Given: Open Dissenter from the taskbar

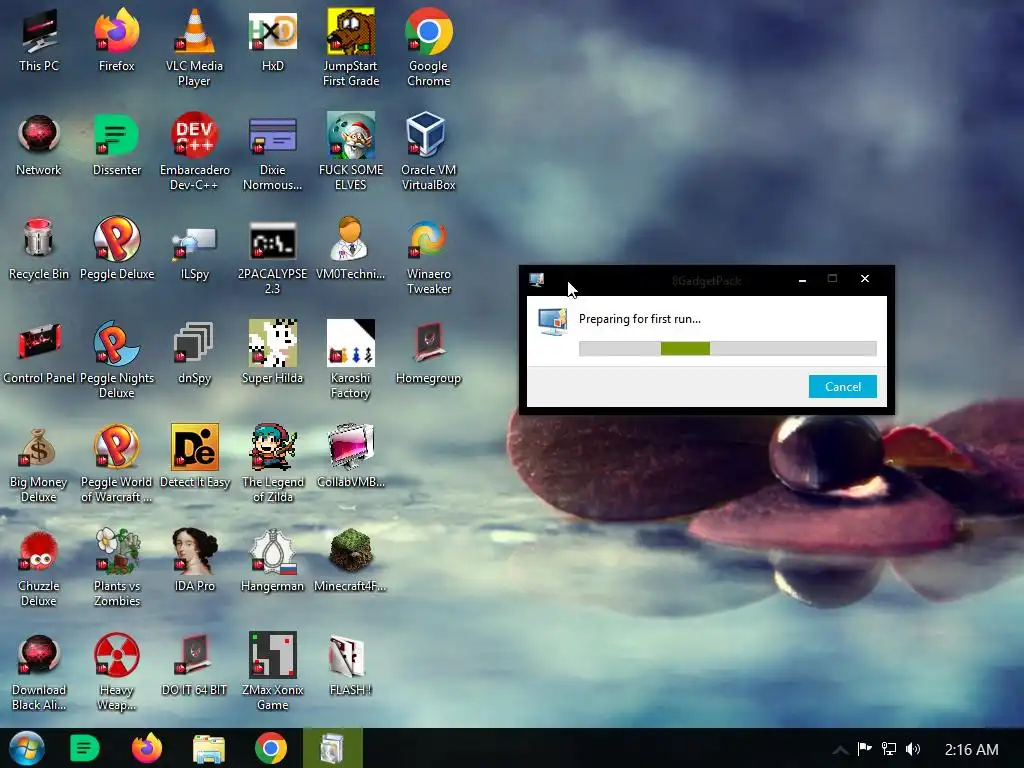Looking at the screenshot, I should point(84,748).
